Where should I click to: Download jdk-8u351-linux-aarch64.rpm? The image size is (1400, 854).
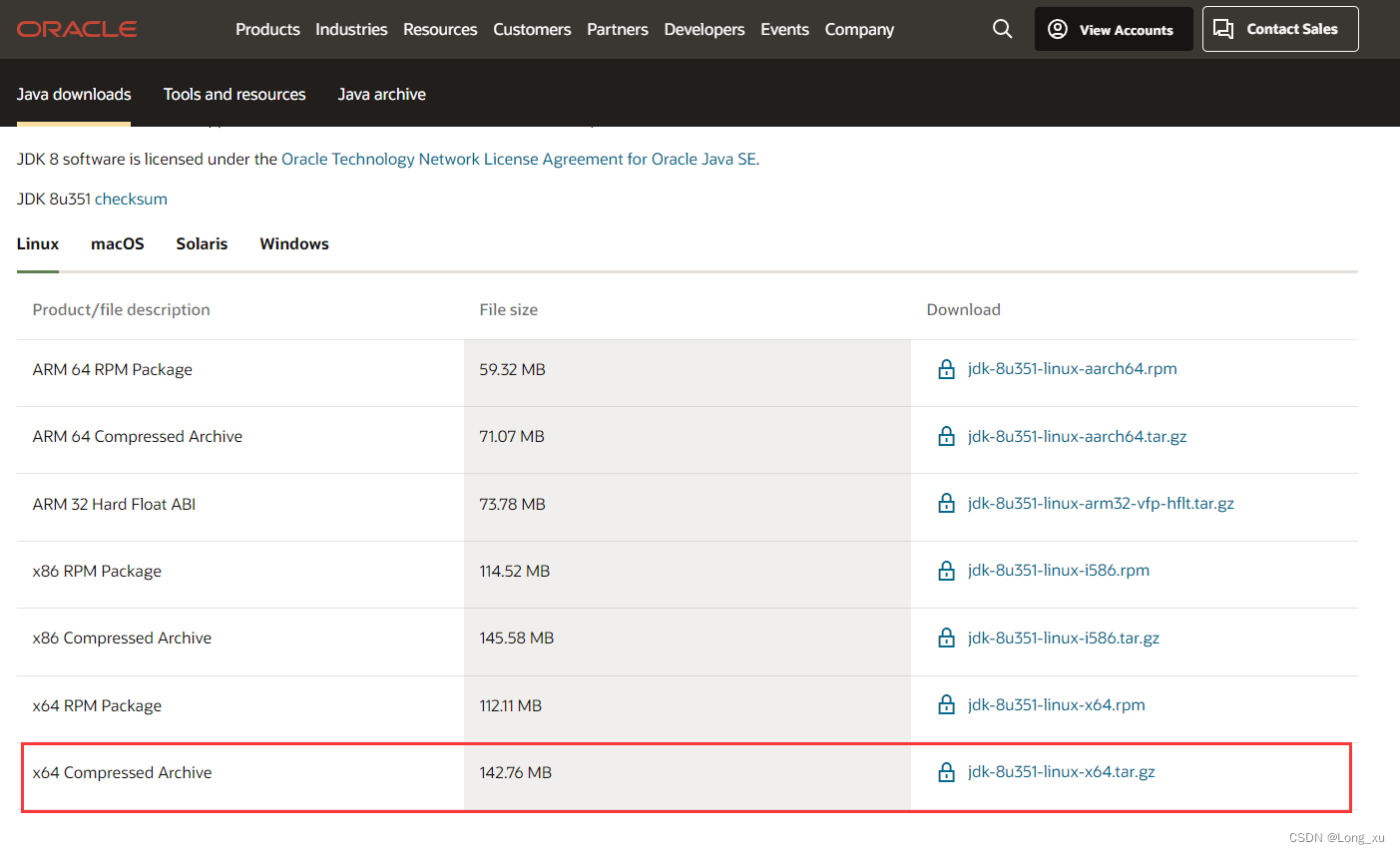click(x=1072, y=368)
